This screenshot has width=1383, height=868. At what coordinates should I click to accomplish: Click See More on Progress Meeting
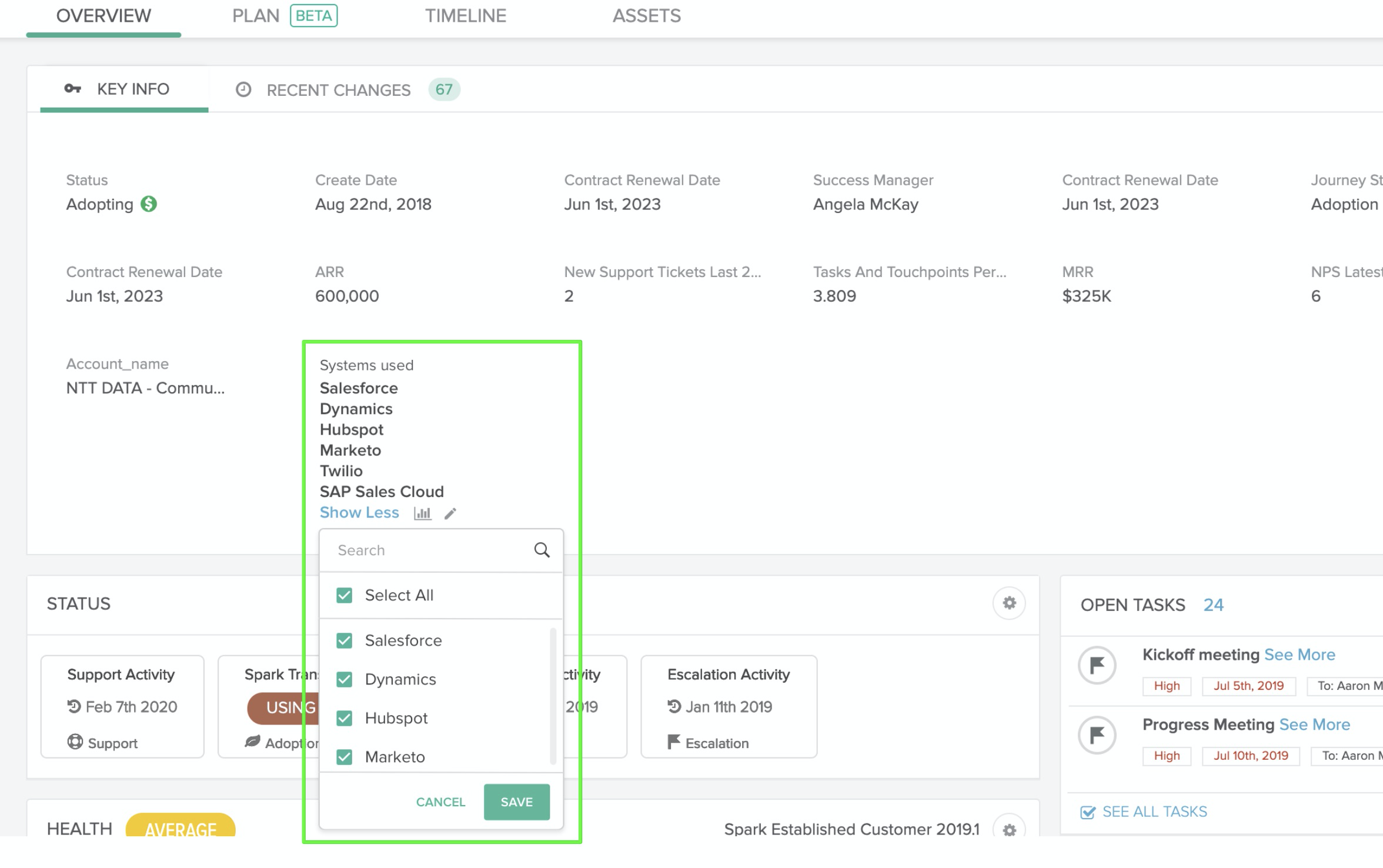point(1315,725)
